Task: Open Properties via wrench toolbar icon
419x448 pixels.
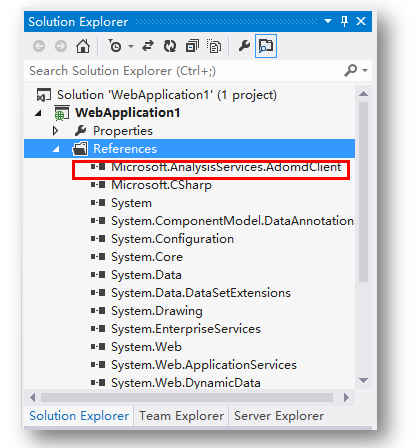Action: tap(244, 46)
